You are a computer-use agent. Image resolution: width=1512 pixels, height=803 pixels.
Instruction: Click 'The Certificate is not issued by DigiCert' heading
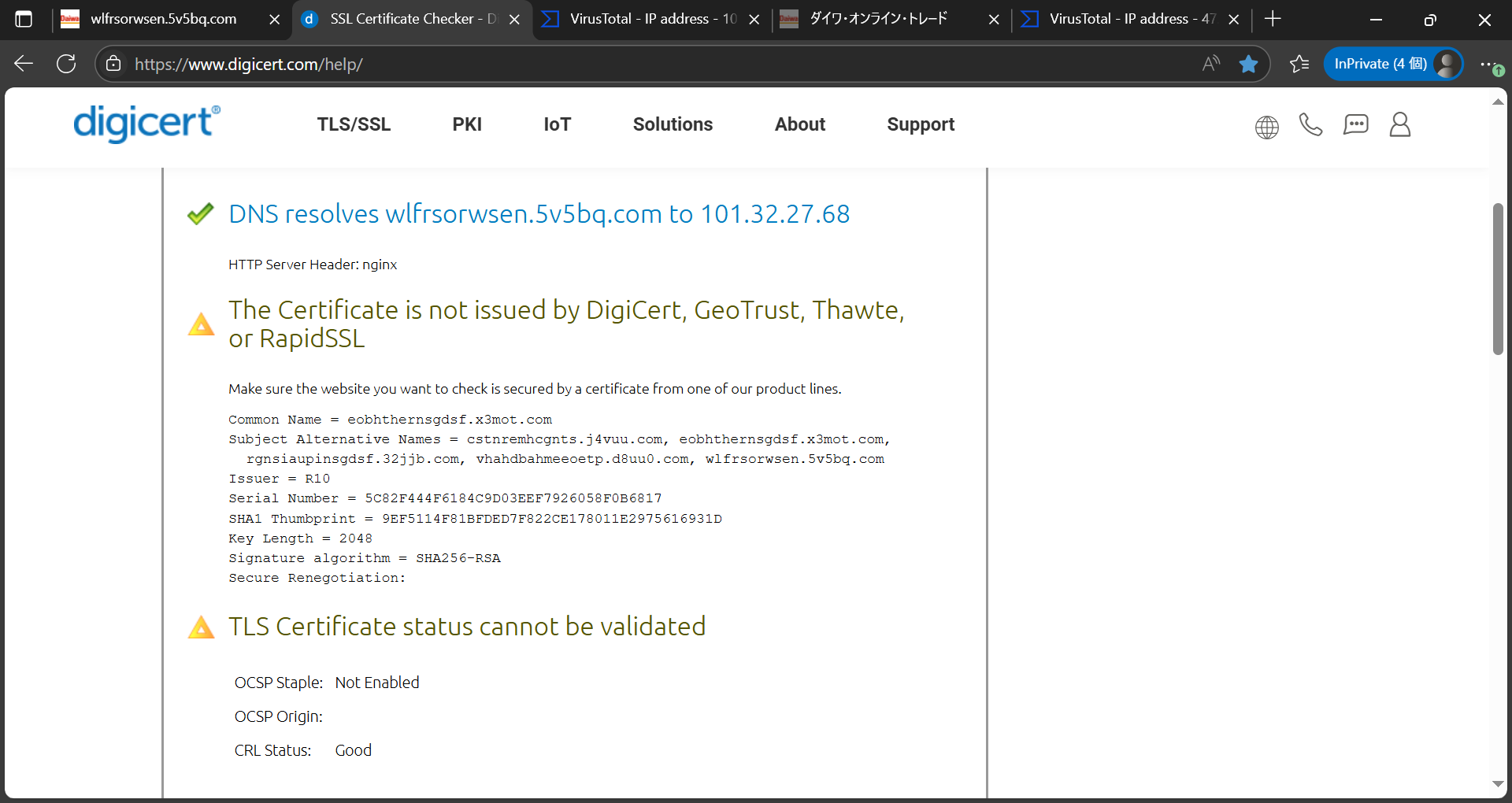(x=566, y=324)
